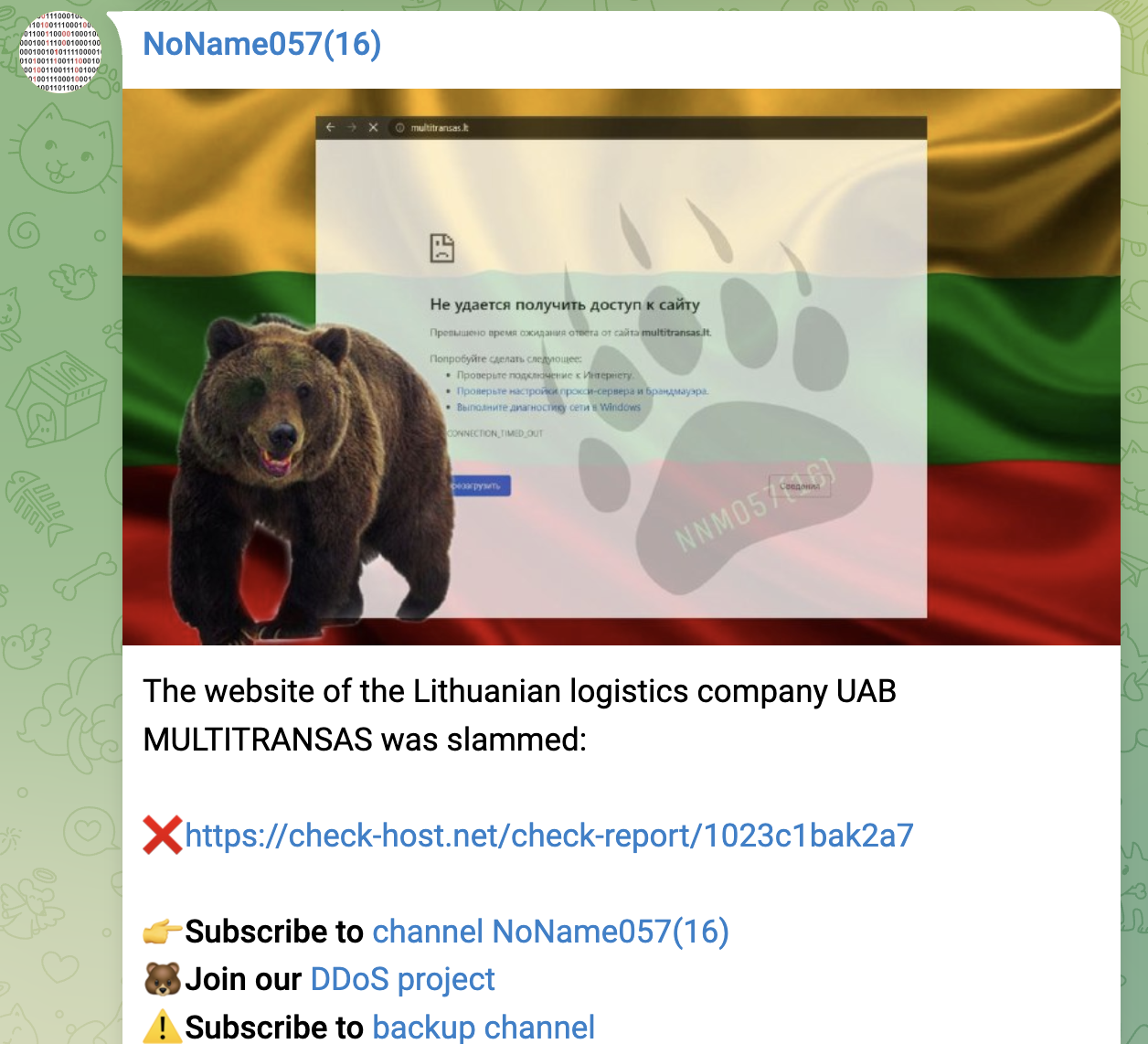
Task: Click the NoName057(16) channel name header
Action: click(x=261, y=44)
